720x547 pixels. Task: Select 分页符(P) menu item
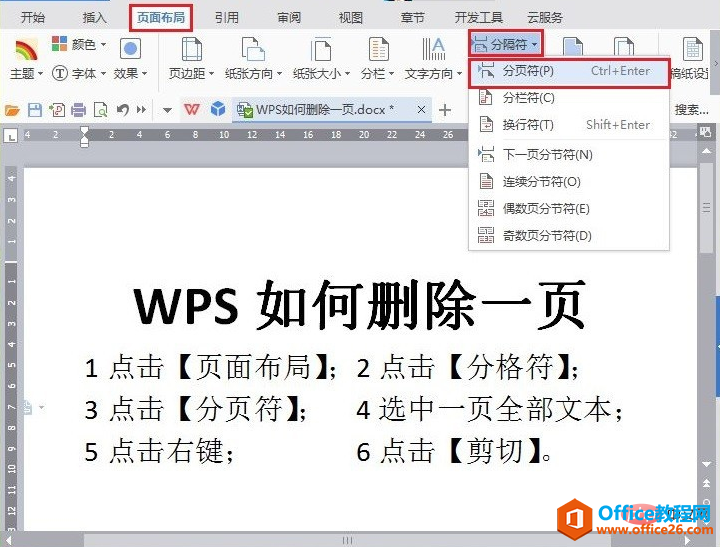[x=569, y=71]
